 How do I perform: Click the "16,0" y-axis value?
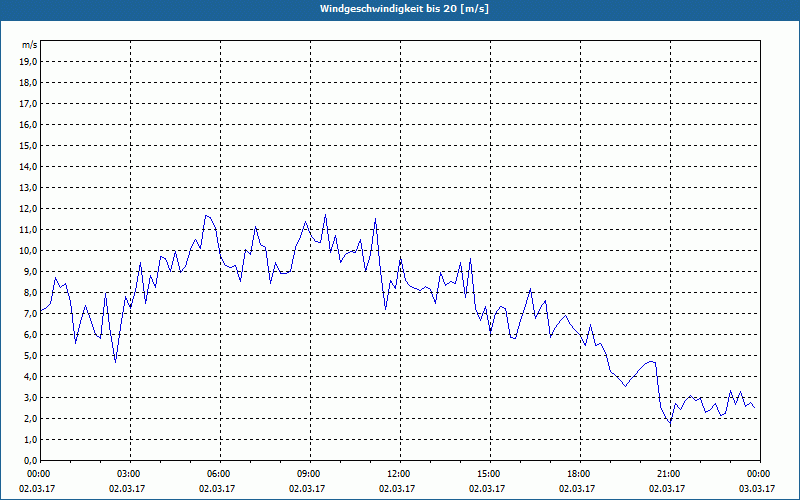pos(28,124)
